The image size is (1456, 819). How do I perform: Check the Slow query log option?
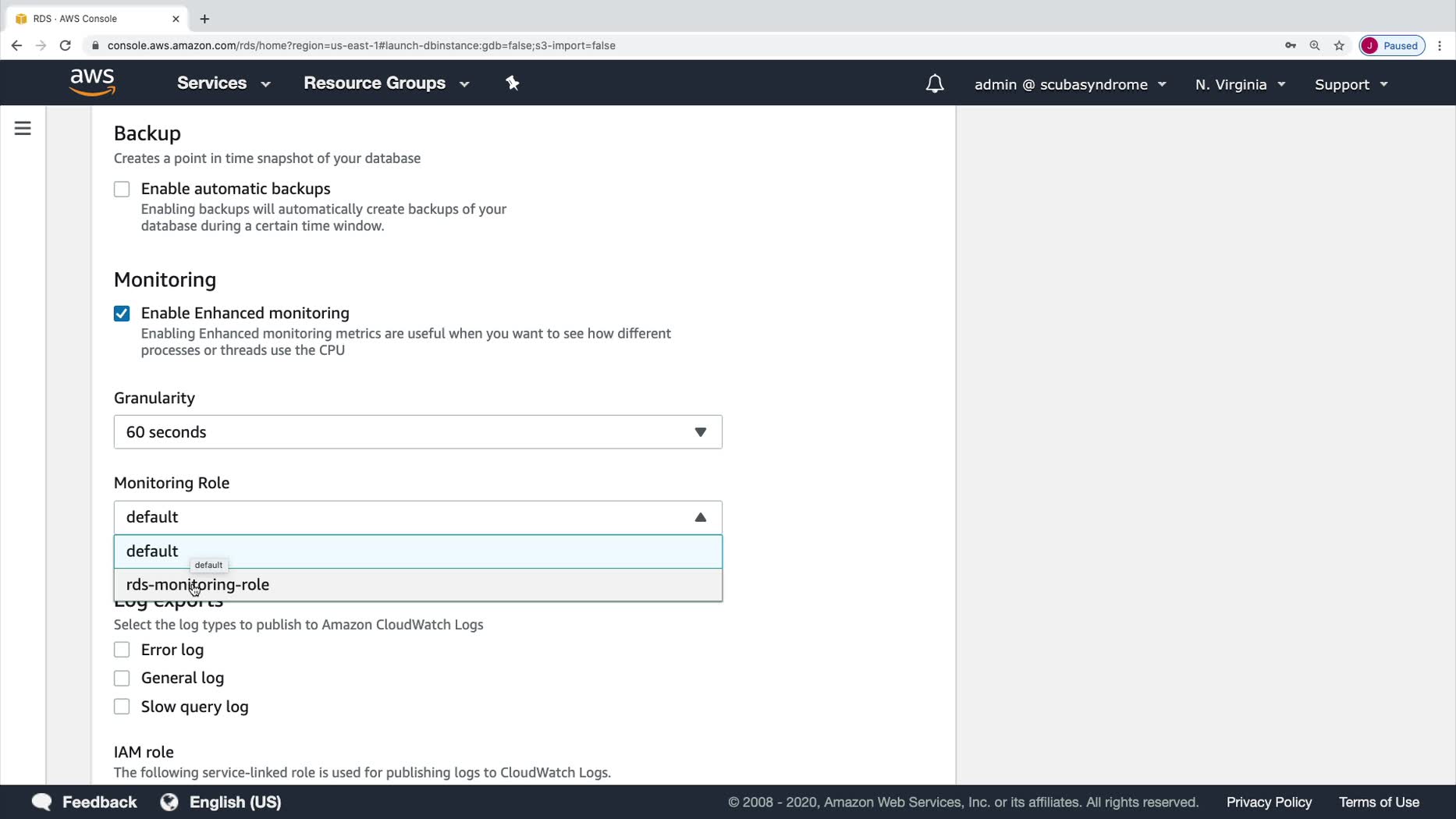[122, 707]
